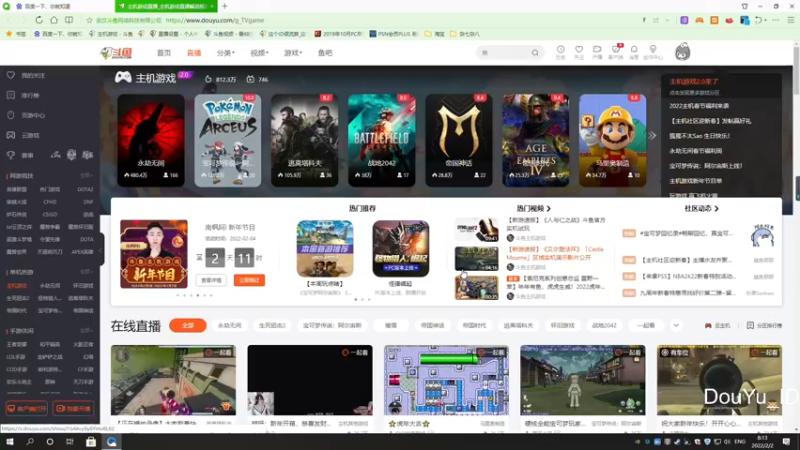Click the browser address bar URL

215,20
